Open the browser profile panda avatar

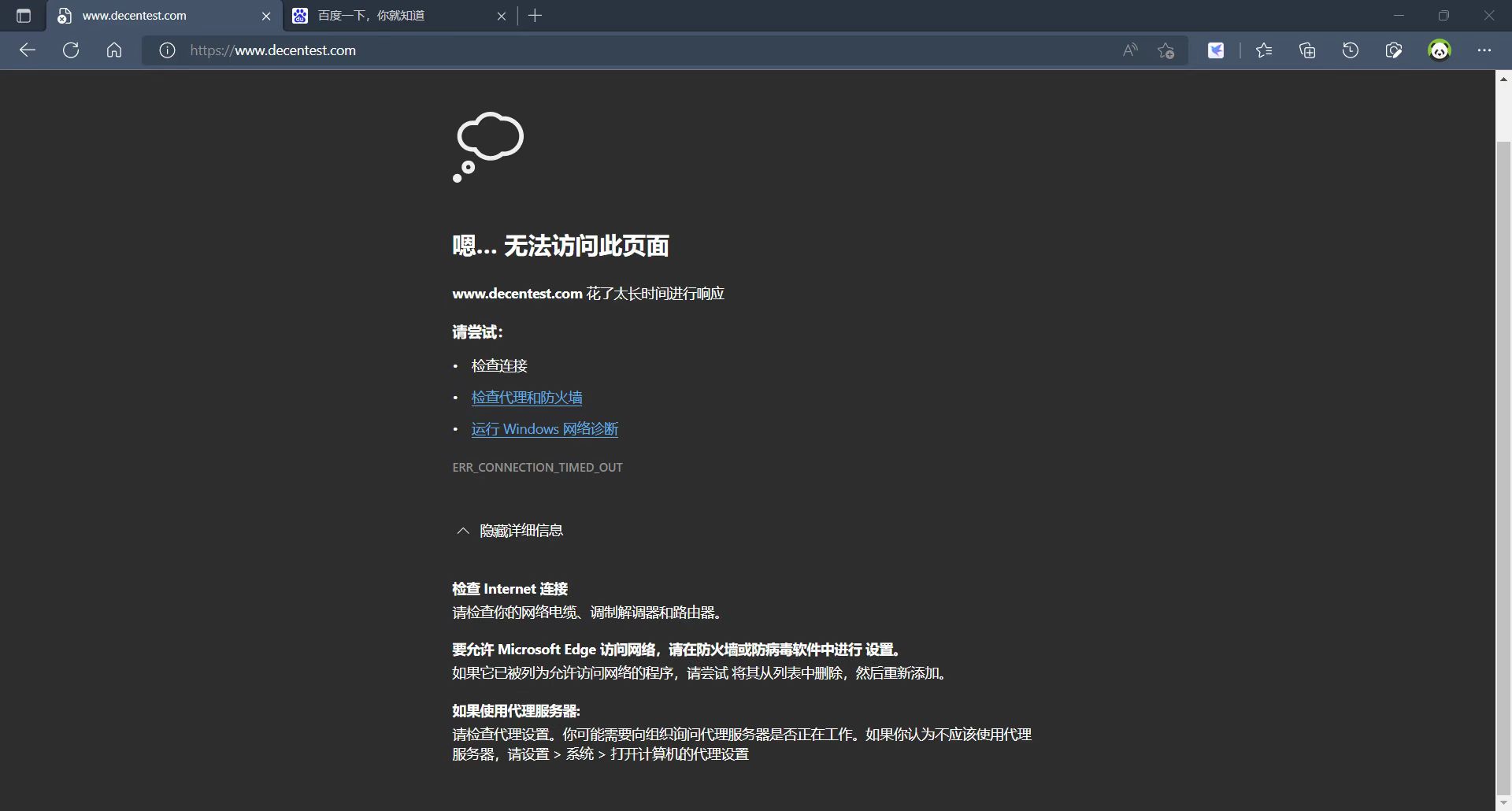1440,50
